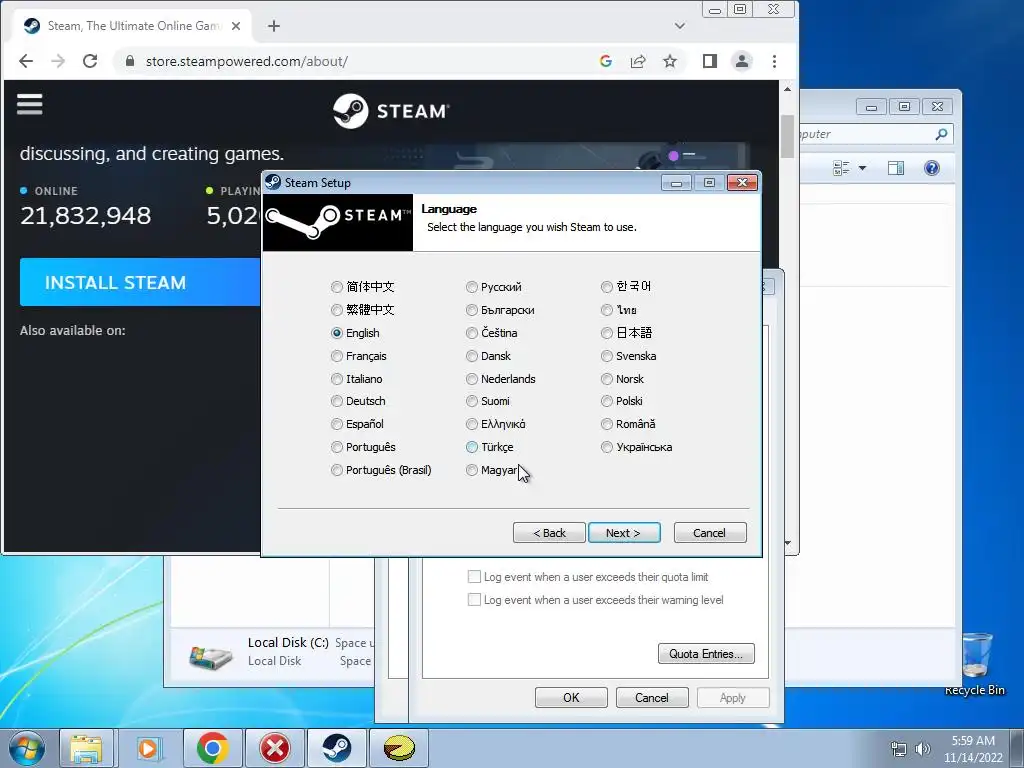Open a new Chrome tab
Viewport: 1024px width, 768px height.
[274, 26]
